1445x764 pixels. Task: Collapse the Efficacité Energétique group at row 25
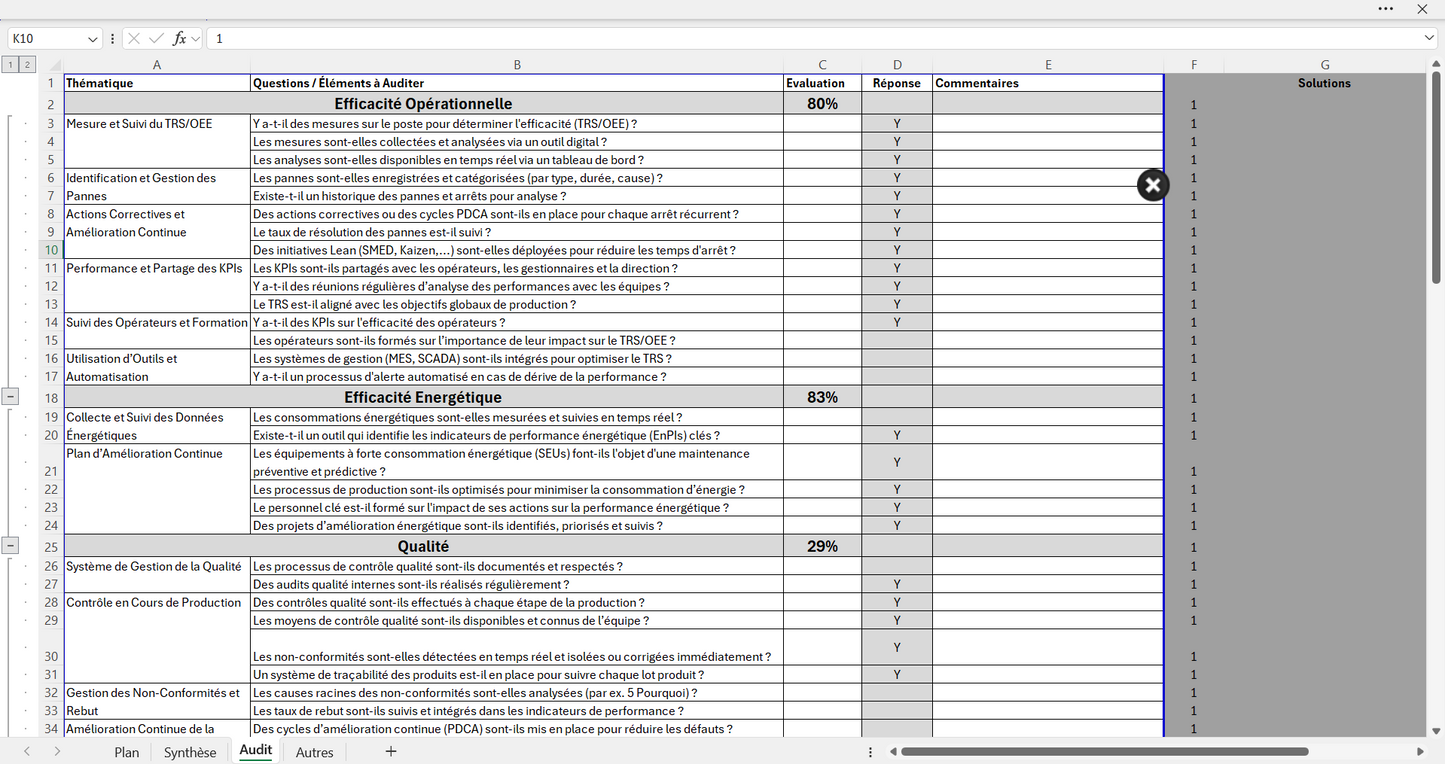point(10,546)
